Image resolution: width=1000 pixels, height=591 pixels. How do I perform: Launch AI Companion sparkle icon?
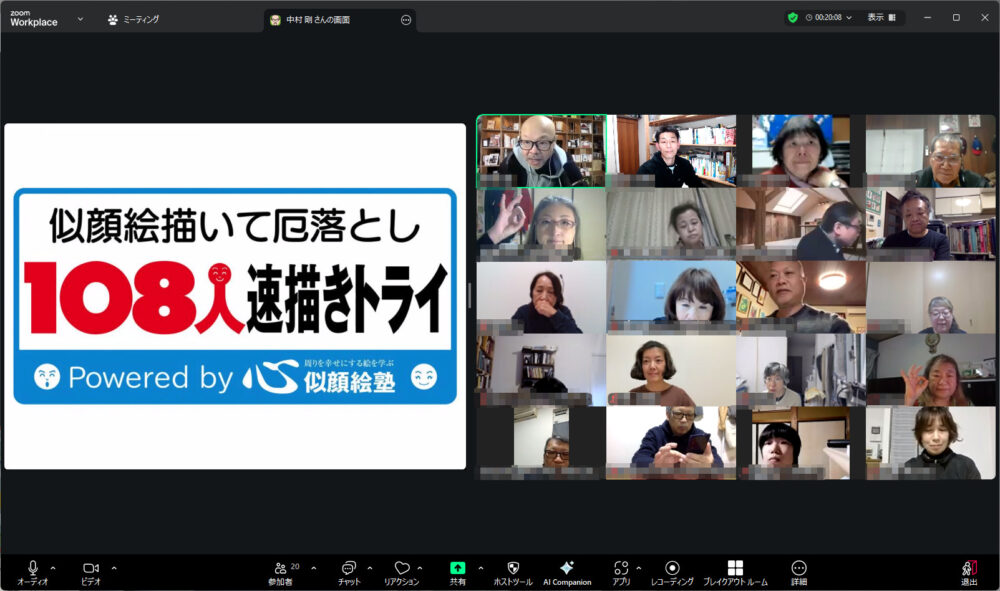(567, 568)
